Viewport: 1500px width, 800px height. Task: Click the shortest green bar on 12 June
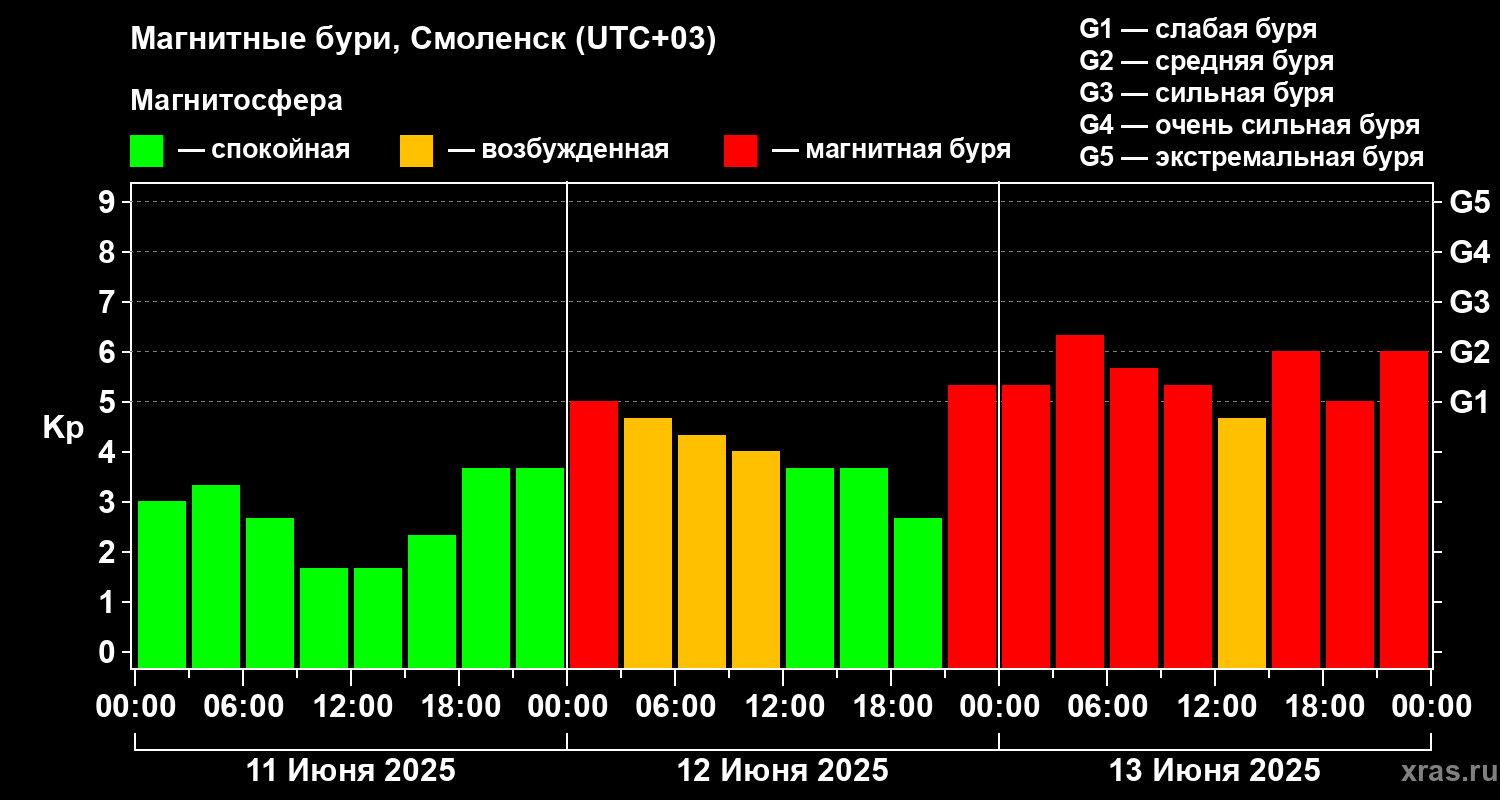(x=918, y=592)
